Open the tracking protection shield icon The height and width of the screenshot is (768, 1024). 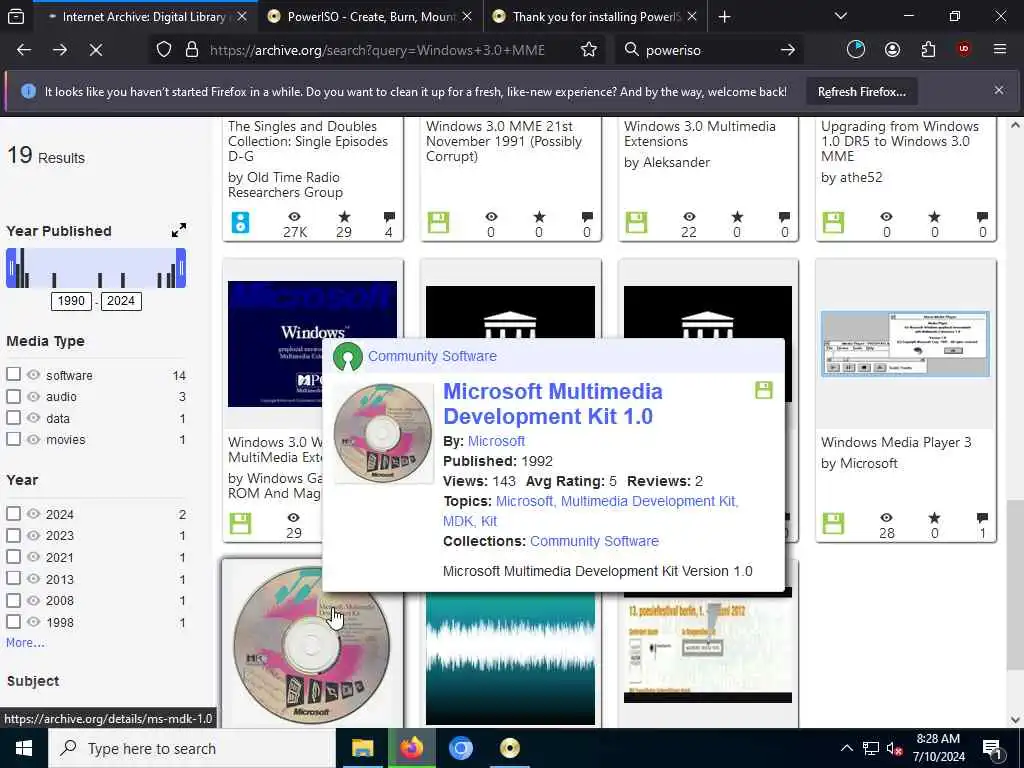[164, 50]
